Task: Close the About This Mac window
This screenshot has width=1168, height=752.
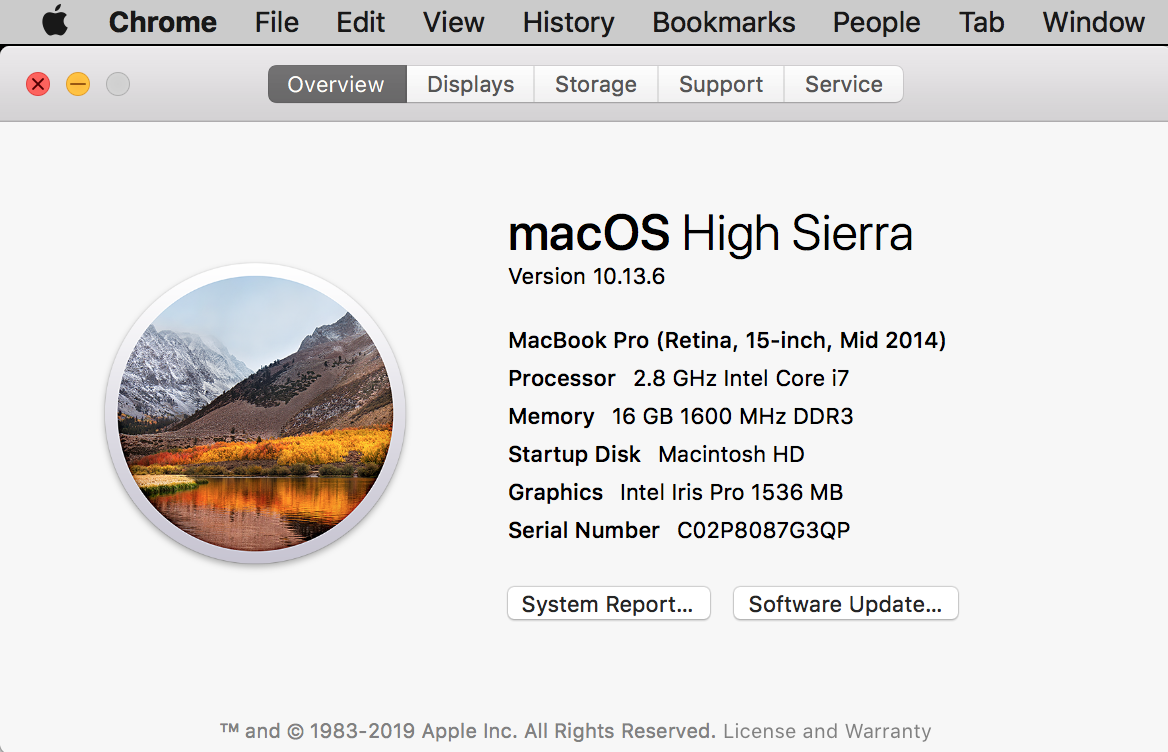Action: pos(38,84)
